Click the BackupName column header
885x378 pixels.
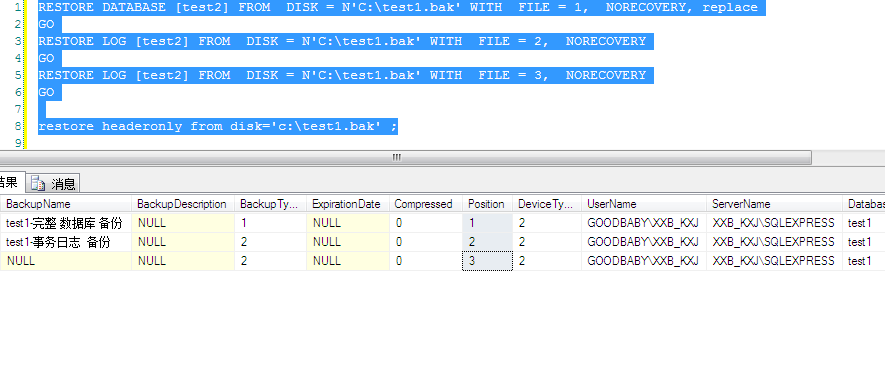[x=66, y=204]
